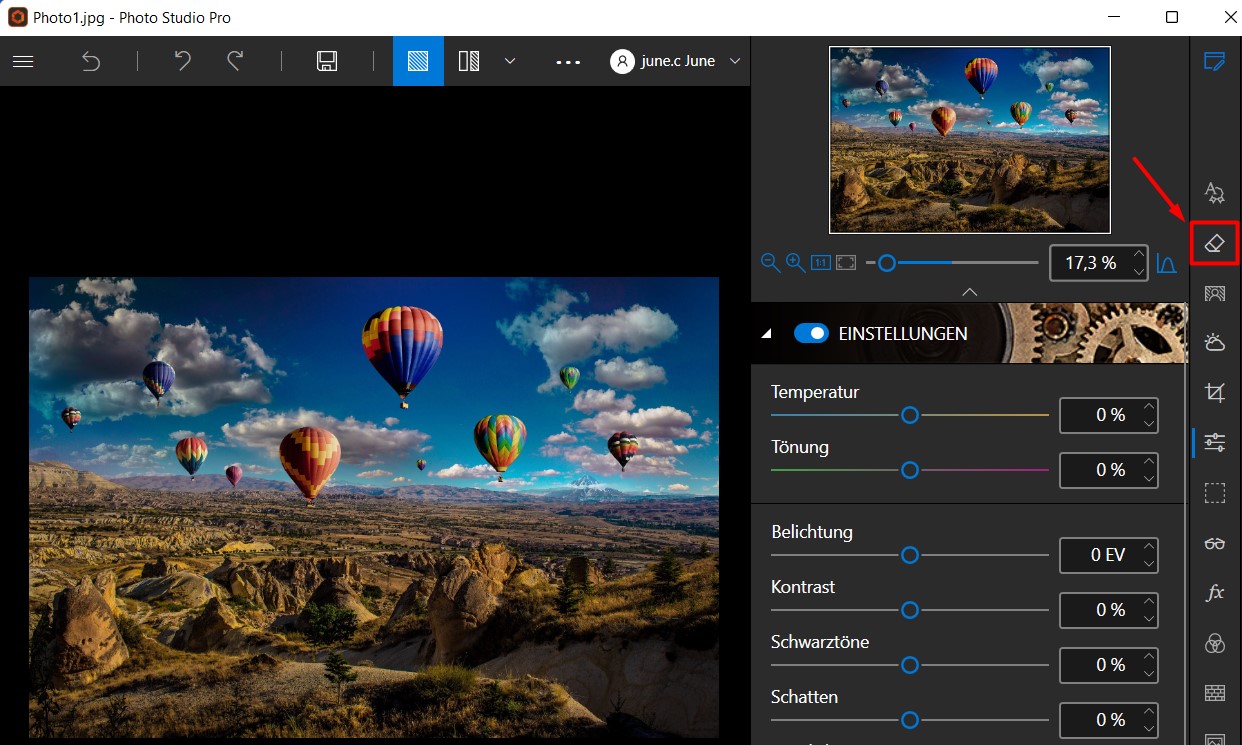
Task: Open the three overlapping circles color tool
Action: pos(1215,643)
